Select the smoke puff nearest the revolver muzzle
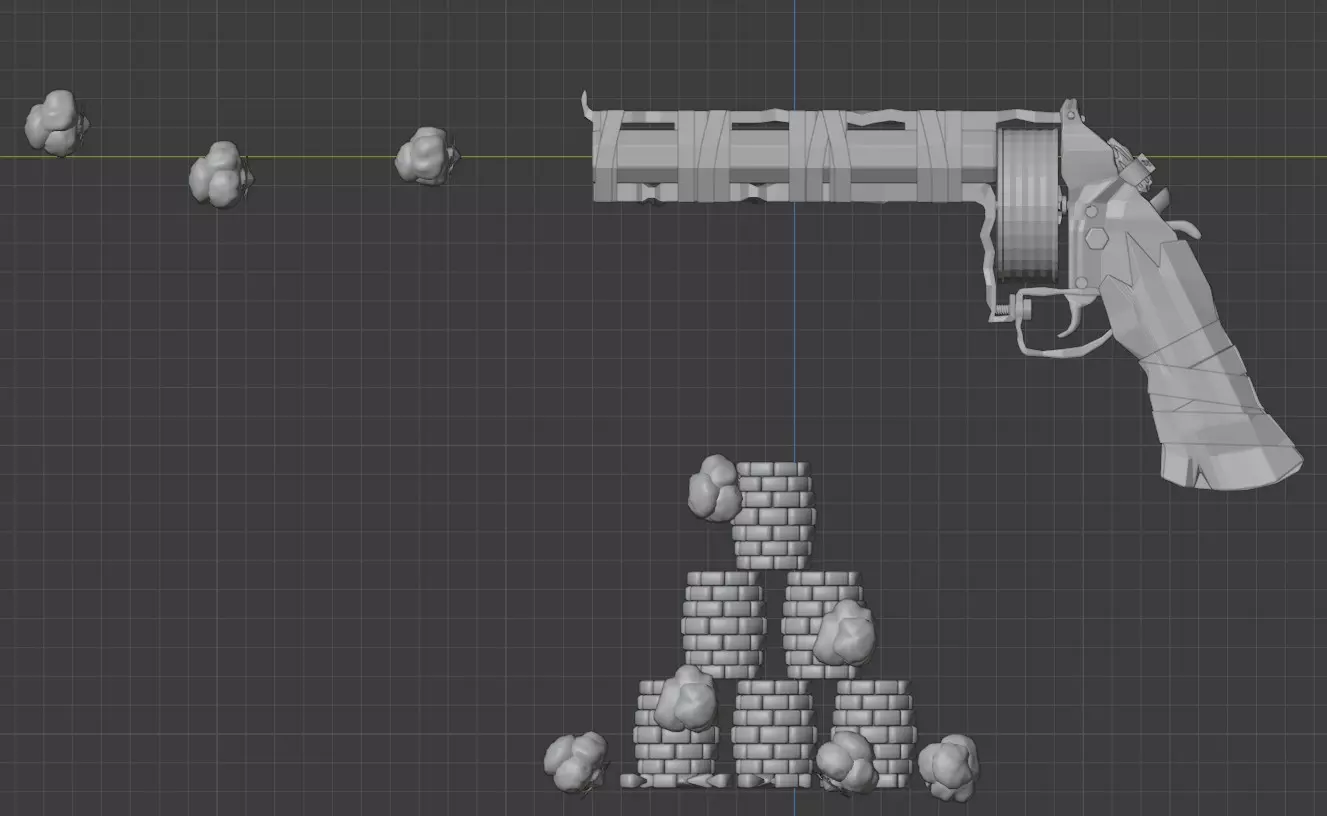Screen dimensions: 1327x816 pos(426,156)
